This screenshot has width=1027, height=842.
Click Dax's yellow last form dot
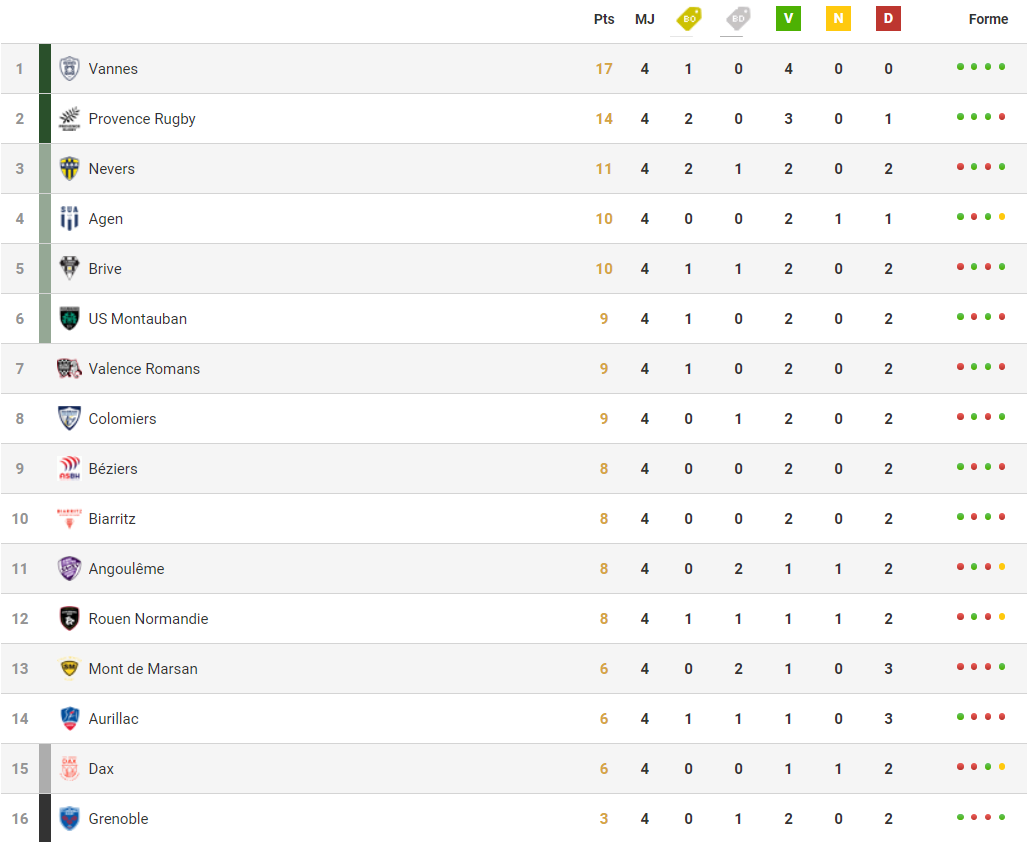(x=1002, y=767)
